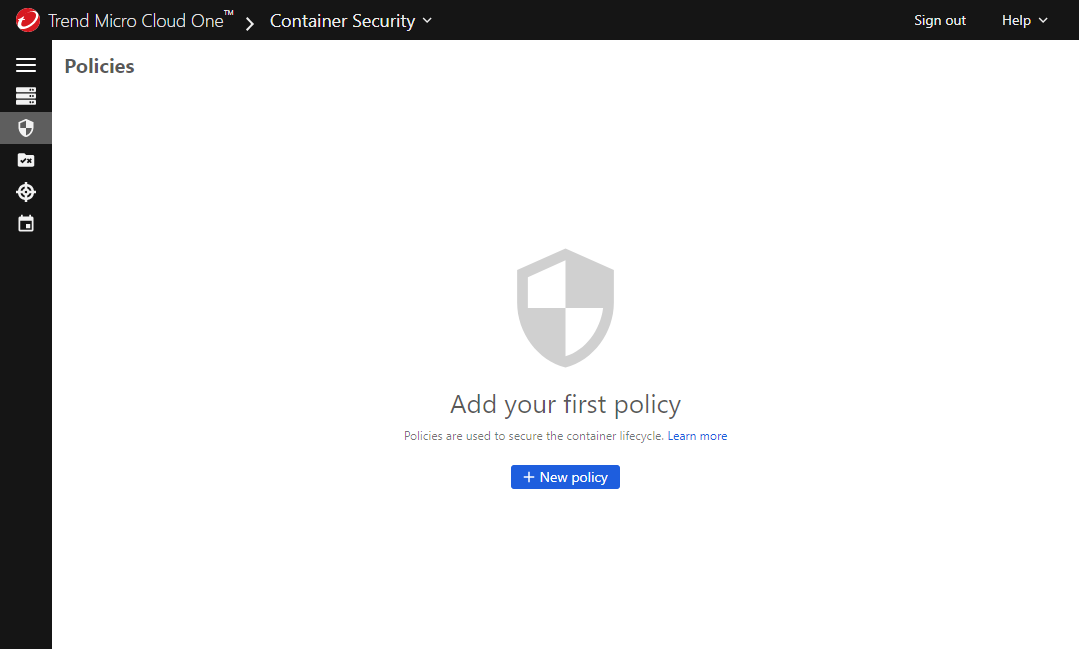
Task: Click the breadcrumb arrow after Cloud One
Action: coord(250,22)
